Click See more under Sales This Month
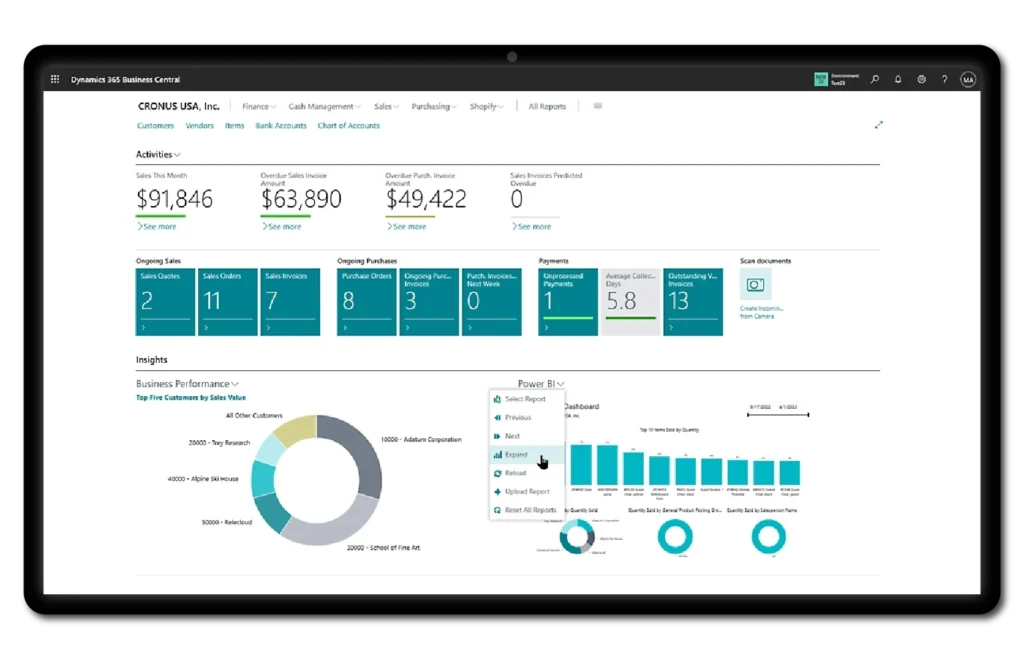The height and width of the screenshot is (659, 1024). point(157,227)
